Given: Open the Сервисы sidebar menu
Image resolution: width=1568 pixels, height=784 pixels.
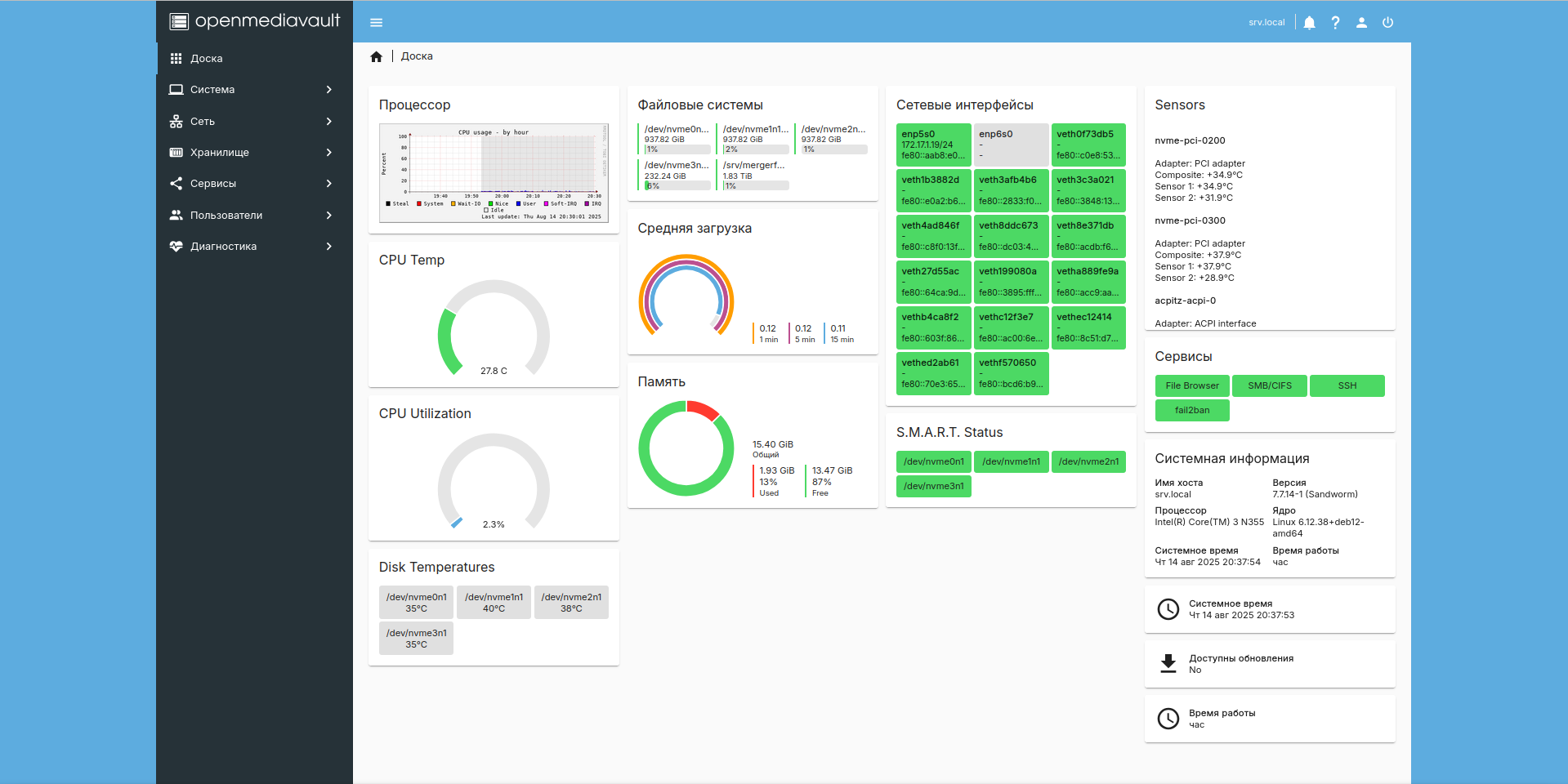Looking at the screenshot, I should 213,184.
